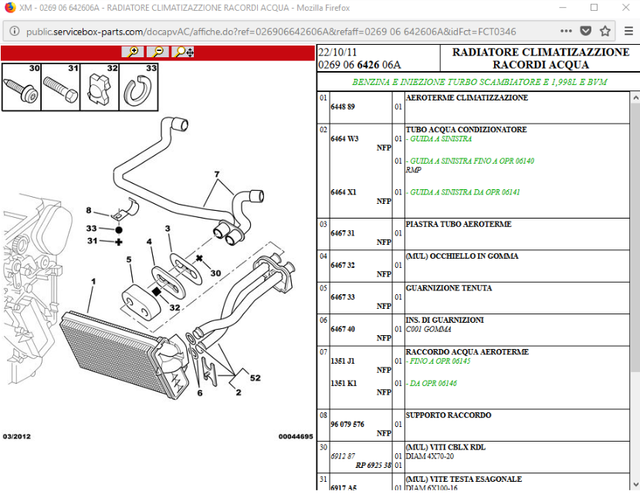
Task: Click callout number 1 on the diagram
Action: click(93, 281)
